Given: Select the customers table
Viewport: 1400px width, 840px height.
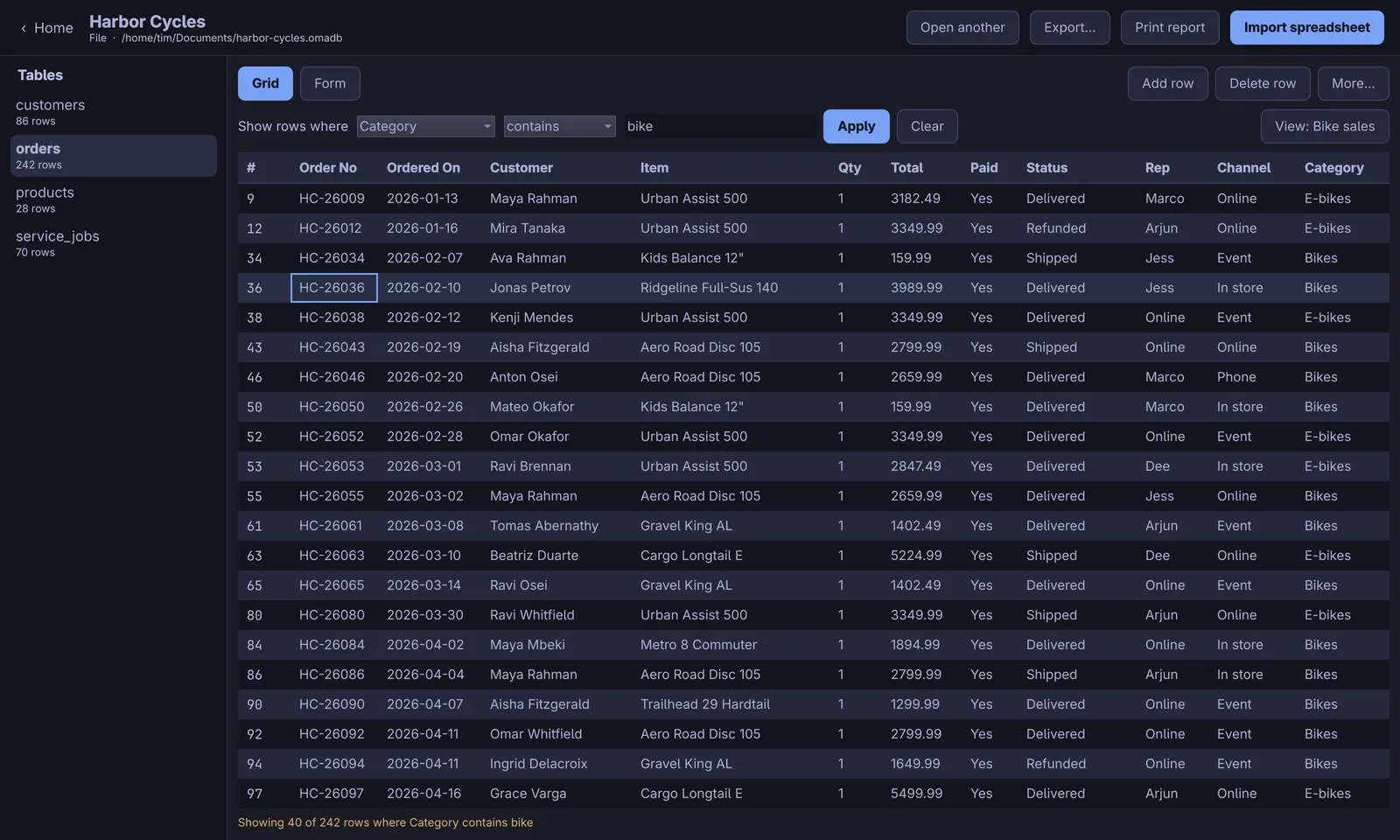Looking at the screenshot, I should pos(114,112).
